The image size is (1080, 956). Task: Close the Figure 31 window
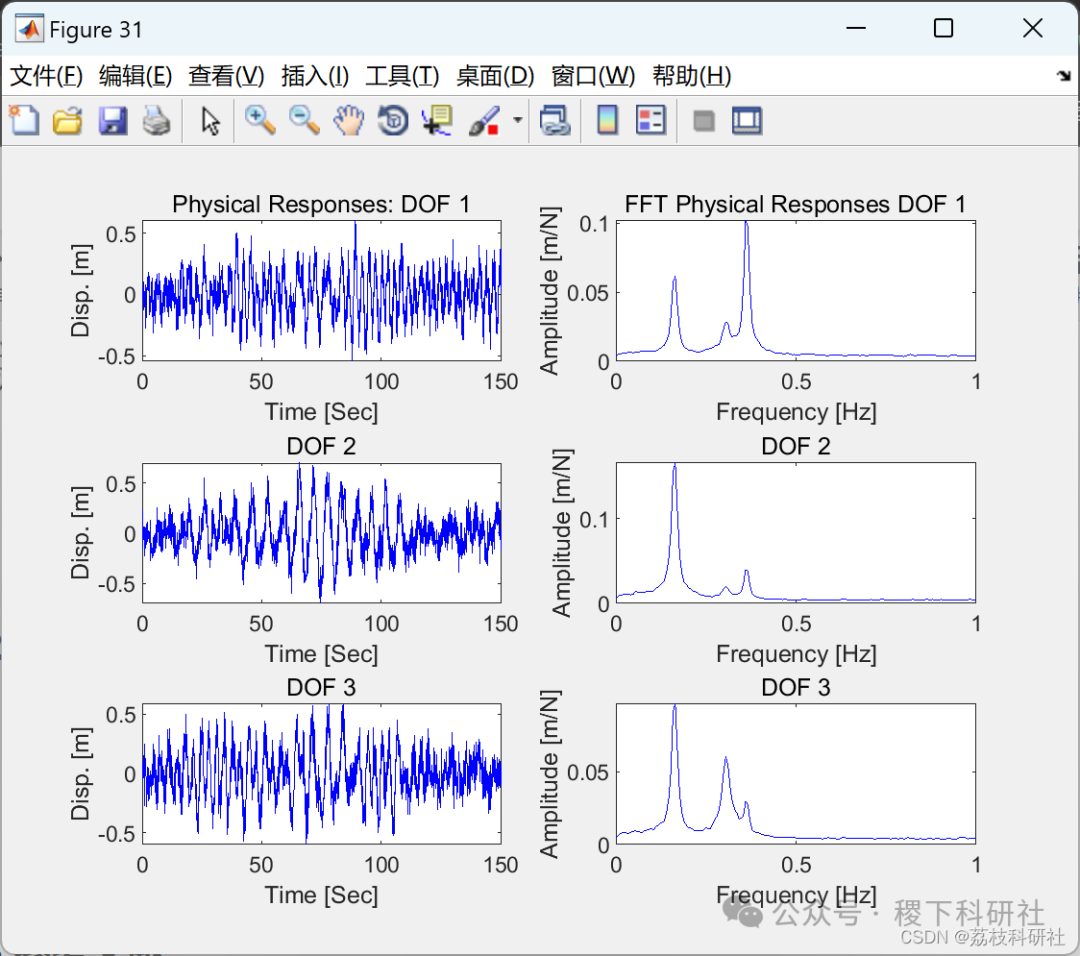[x=1032, y=28]
